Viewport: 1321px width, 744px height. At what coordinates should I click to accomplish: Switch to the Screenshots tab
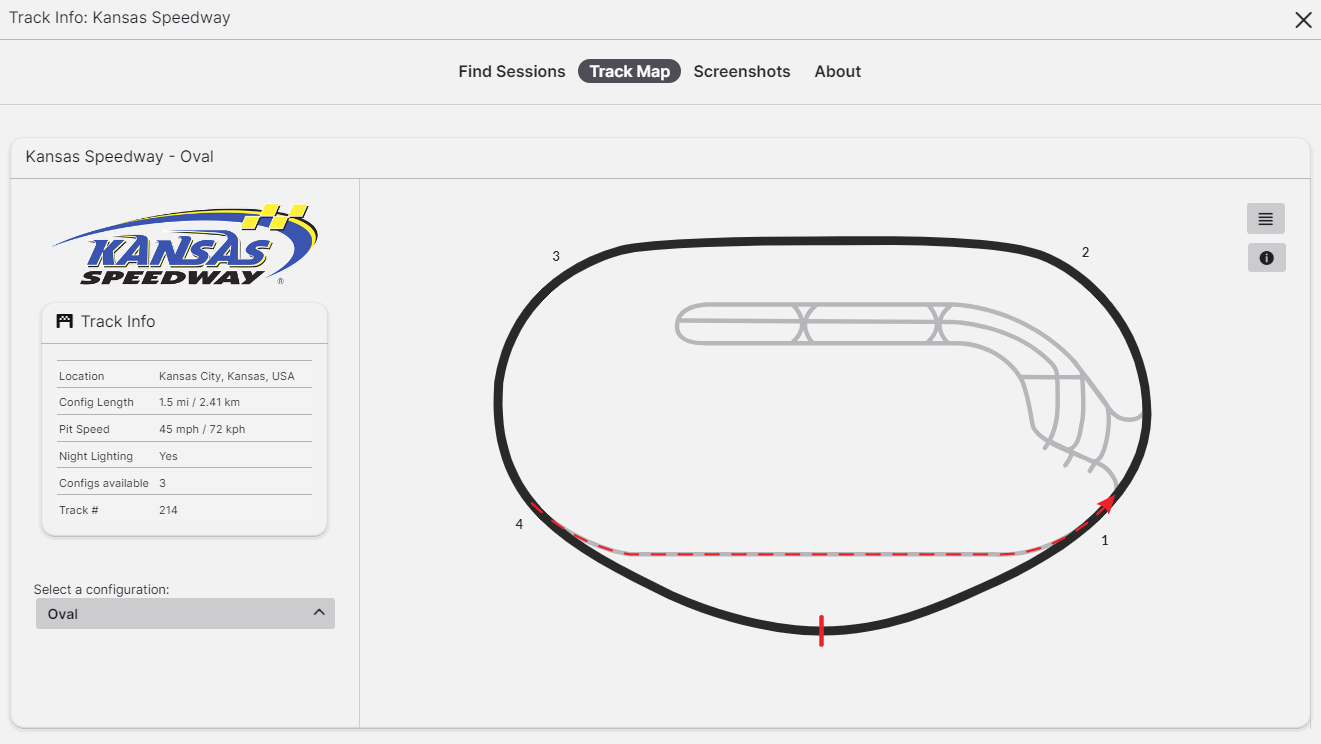[x=742, y=71]
